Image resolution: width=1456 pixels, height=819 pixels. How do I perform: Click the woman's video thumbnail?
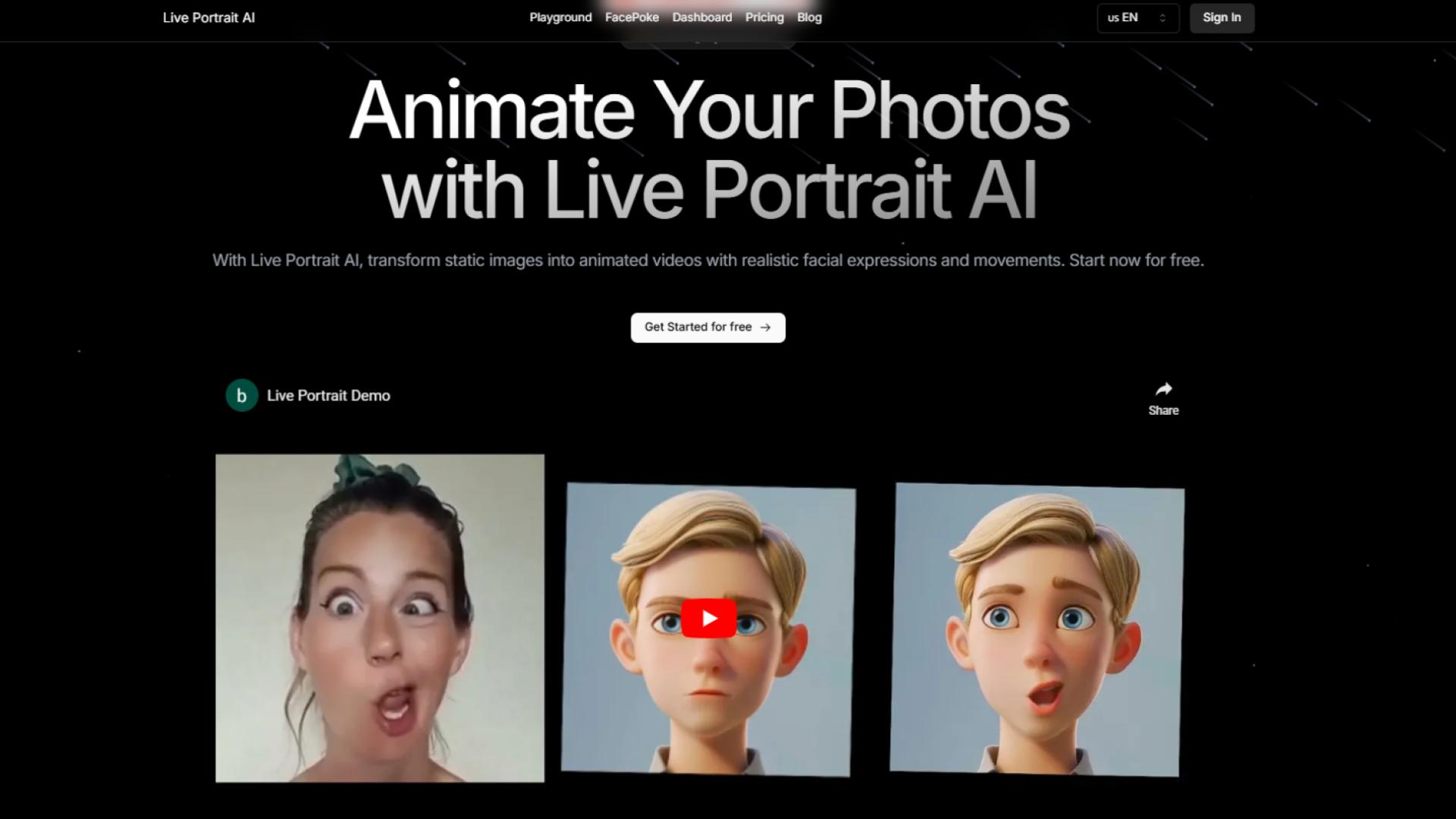point(379,617)
